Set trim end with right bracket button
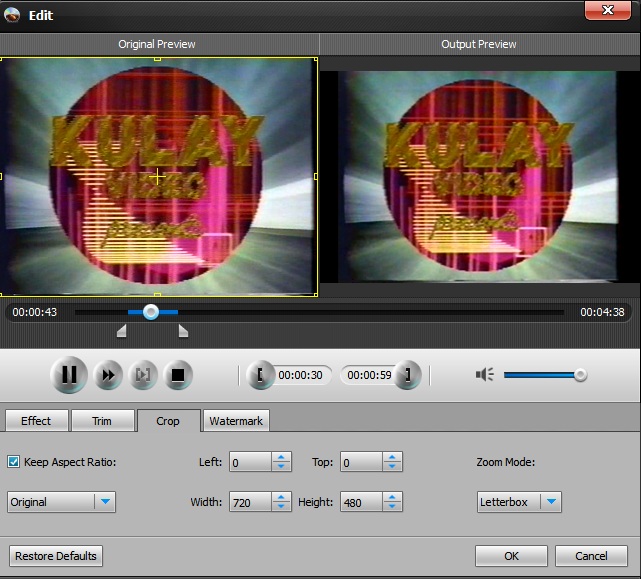641x579 pixels. [x=407, y=375]
